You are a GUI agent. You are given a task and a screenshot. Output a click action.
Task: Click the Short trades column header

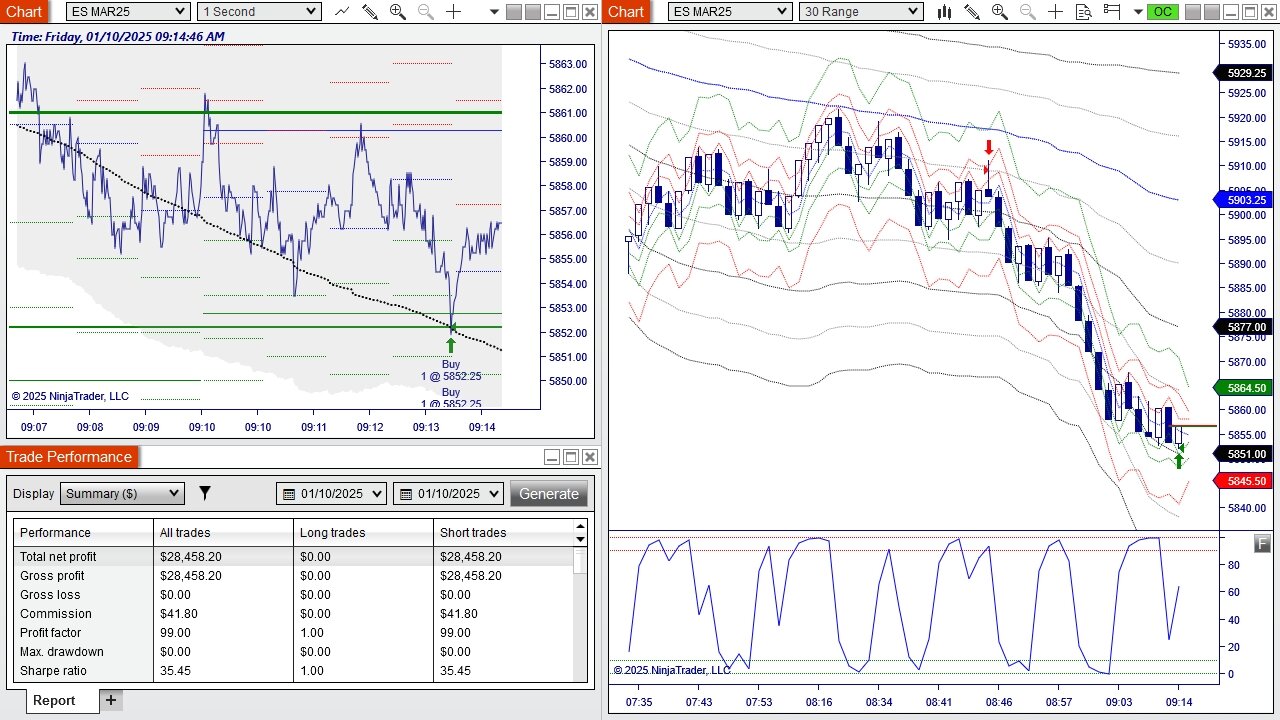pyautogui.click(x=504, y=532)
